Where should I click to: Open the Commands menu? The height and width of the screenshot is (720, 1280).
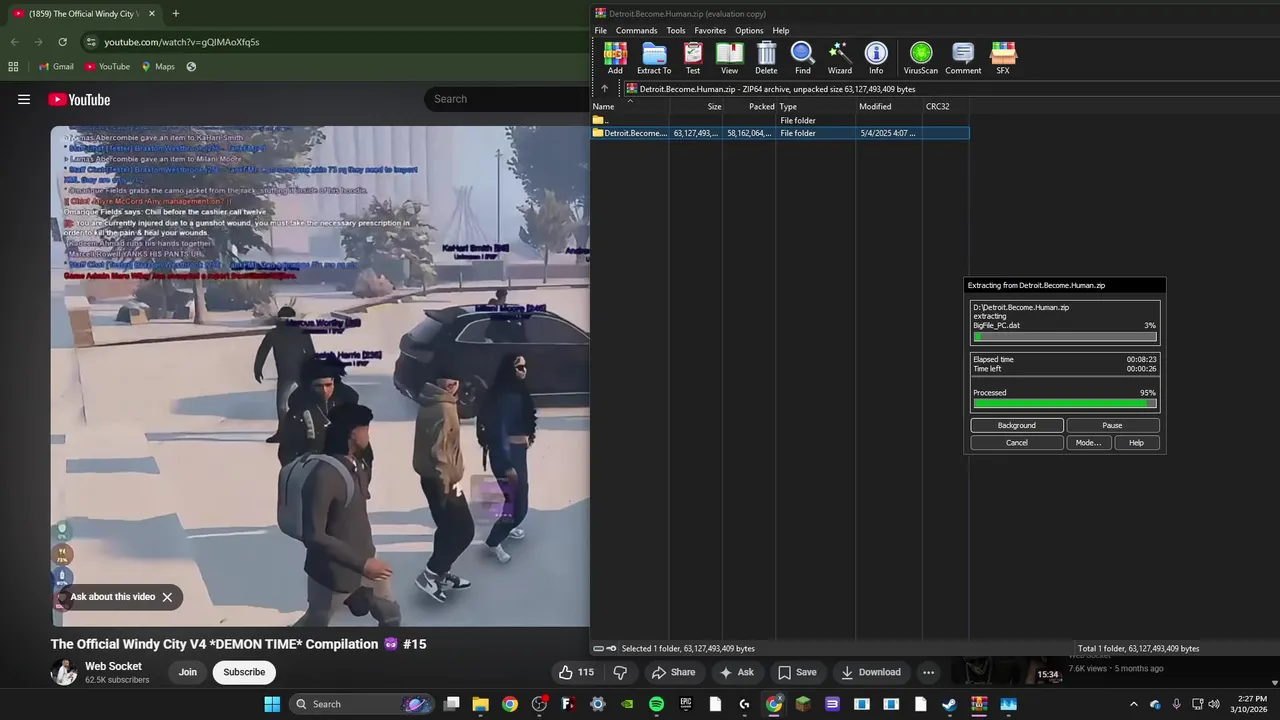(637, 30)
